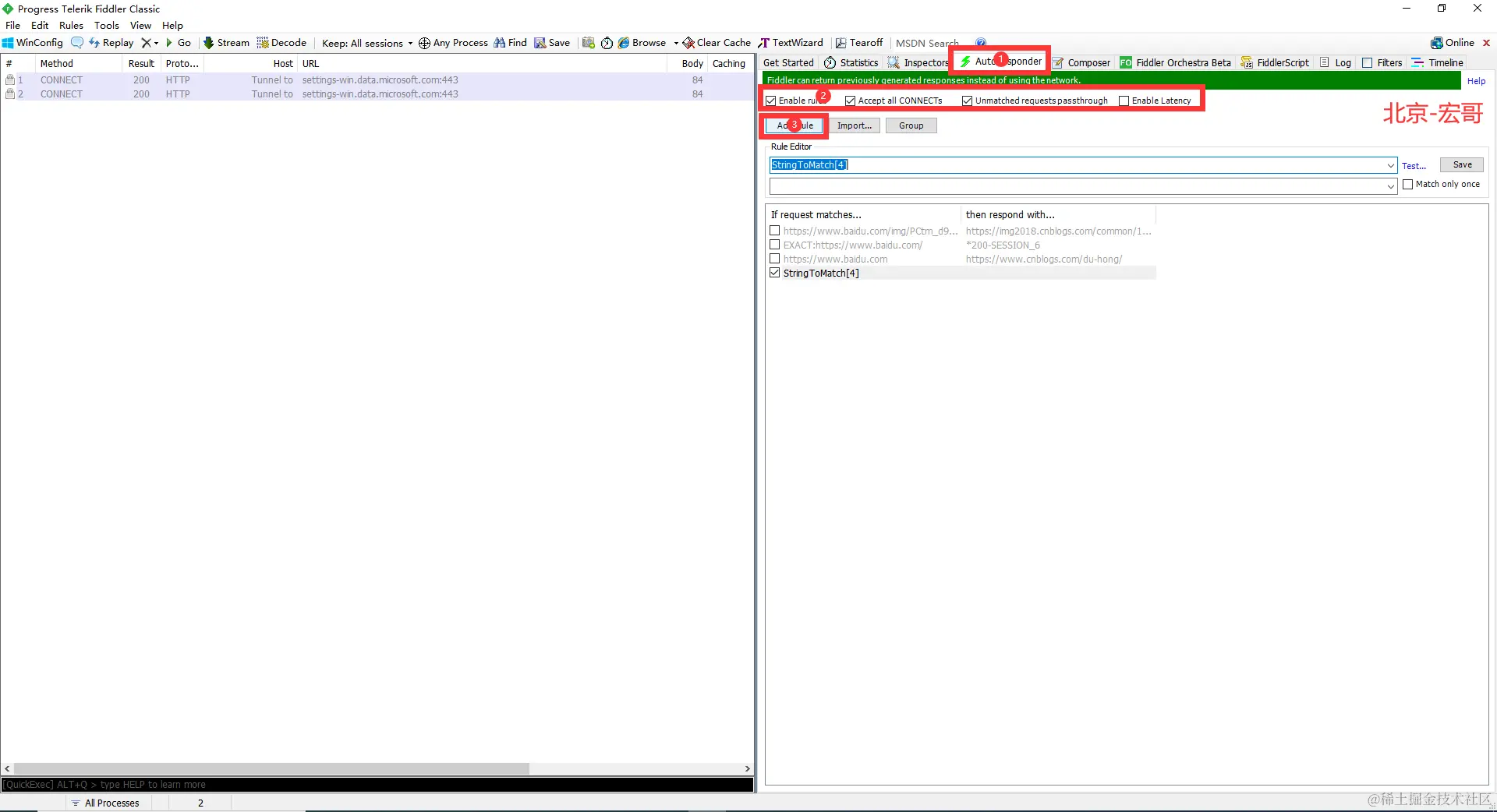Enable the https://www.baidu.com rule checkbox
This screenshot has width=1497, height=812.
click(x=775, y=259)
